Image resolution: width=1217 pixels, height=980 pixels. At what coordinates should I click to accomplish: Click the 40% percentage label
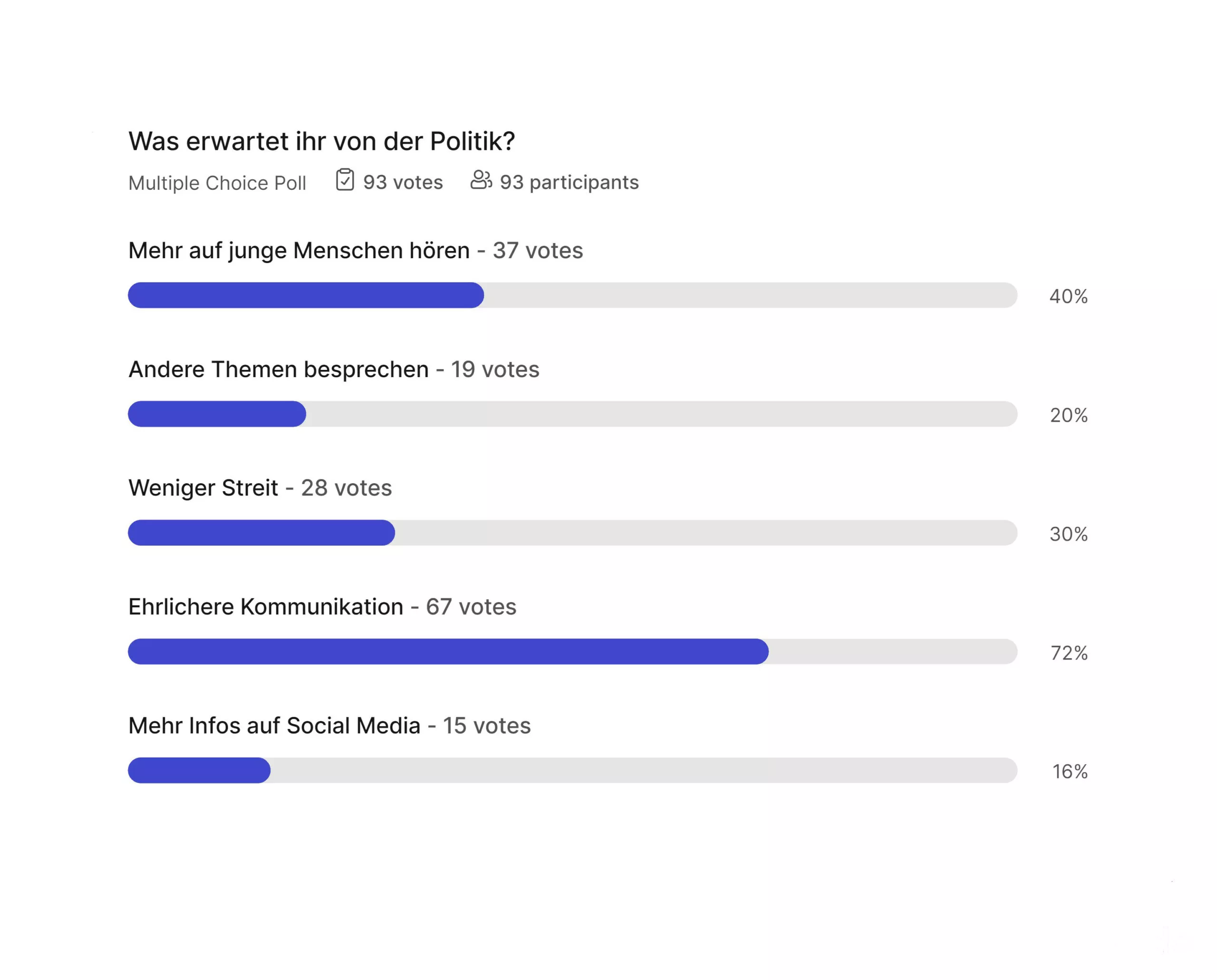coord(1069,296)
